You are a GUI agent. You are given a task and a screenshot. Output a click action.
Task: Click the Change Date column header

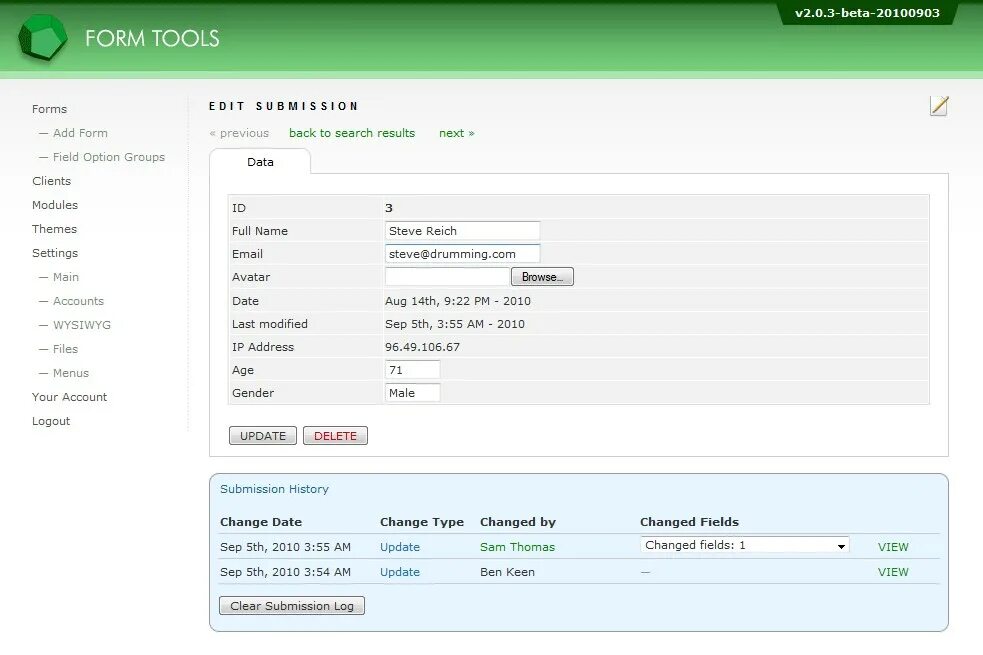pyautogui.click(x=261, y=521)
